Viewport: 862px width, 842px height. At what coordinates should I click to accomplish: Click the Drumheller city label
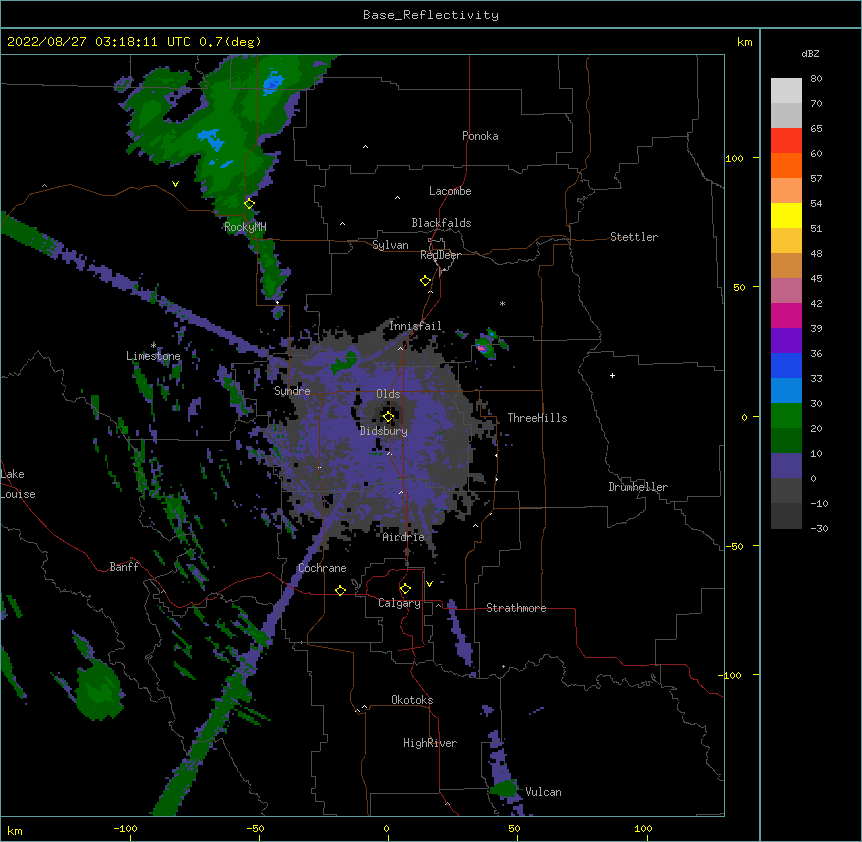pos(638,487)
